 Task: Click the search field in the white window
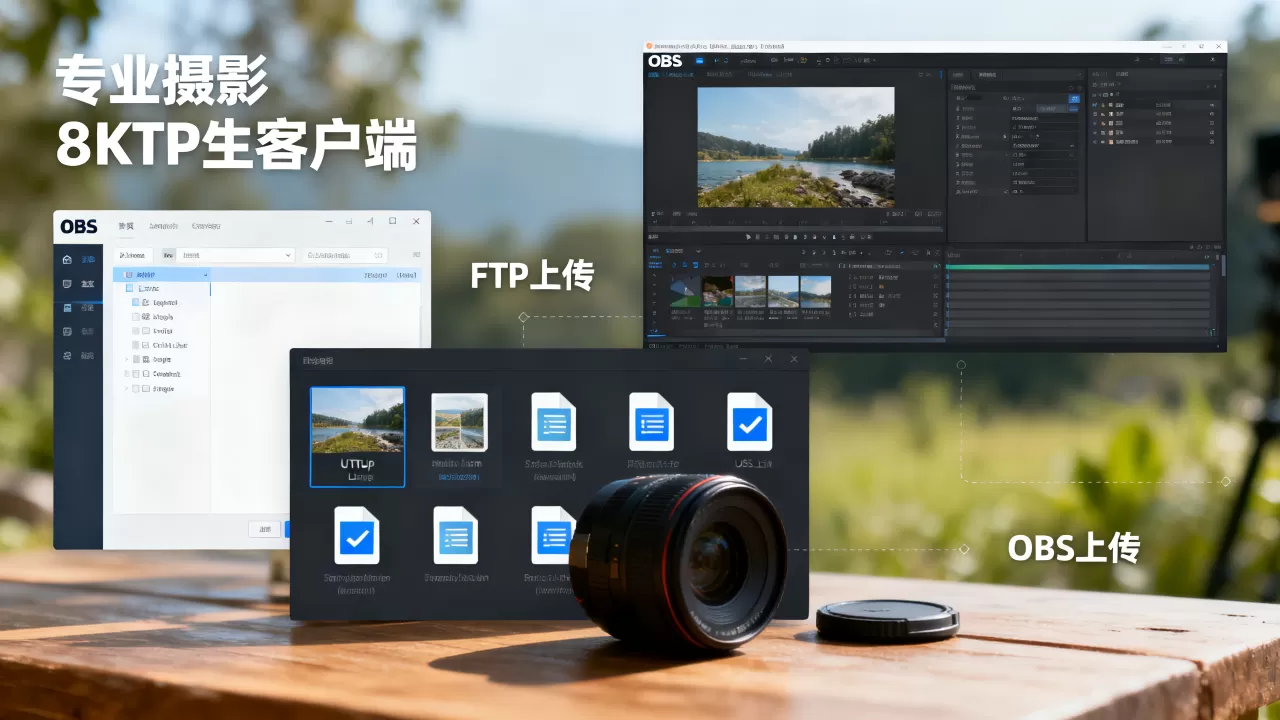tap(344, 256)
